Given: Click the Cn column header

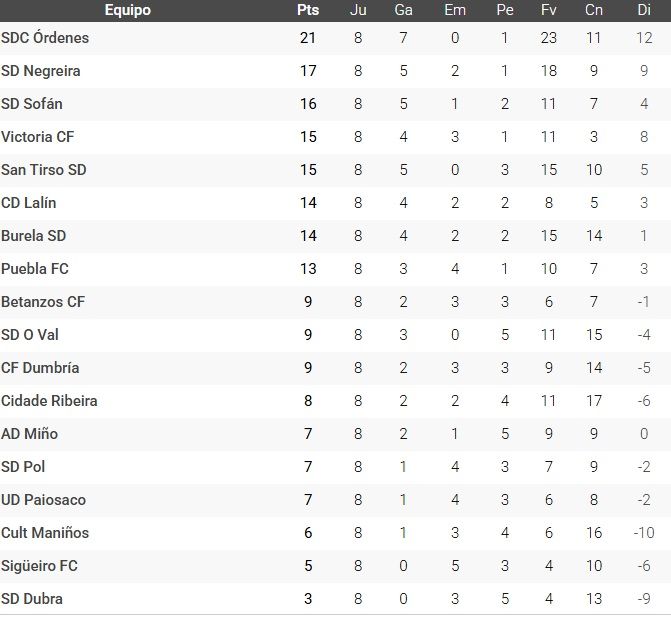Looking at the screenshot, I should (594, 10).
